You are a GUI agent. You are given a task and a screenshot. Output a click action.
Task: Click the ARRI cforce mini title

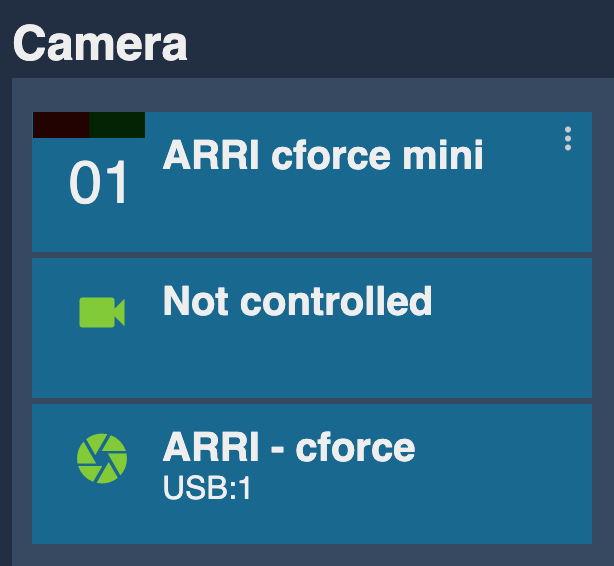coord(323,156)
